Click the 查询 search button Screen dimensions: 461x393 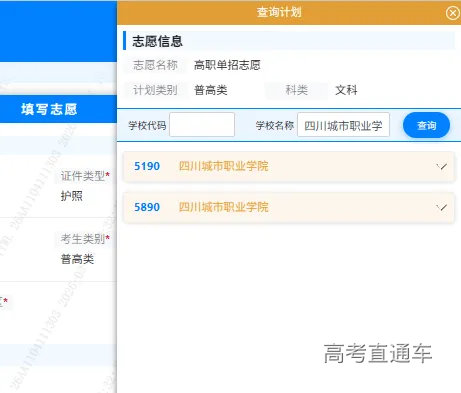[x=426, y=125]
